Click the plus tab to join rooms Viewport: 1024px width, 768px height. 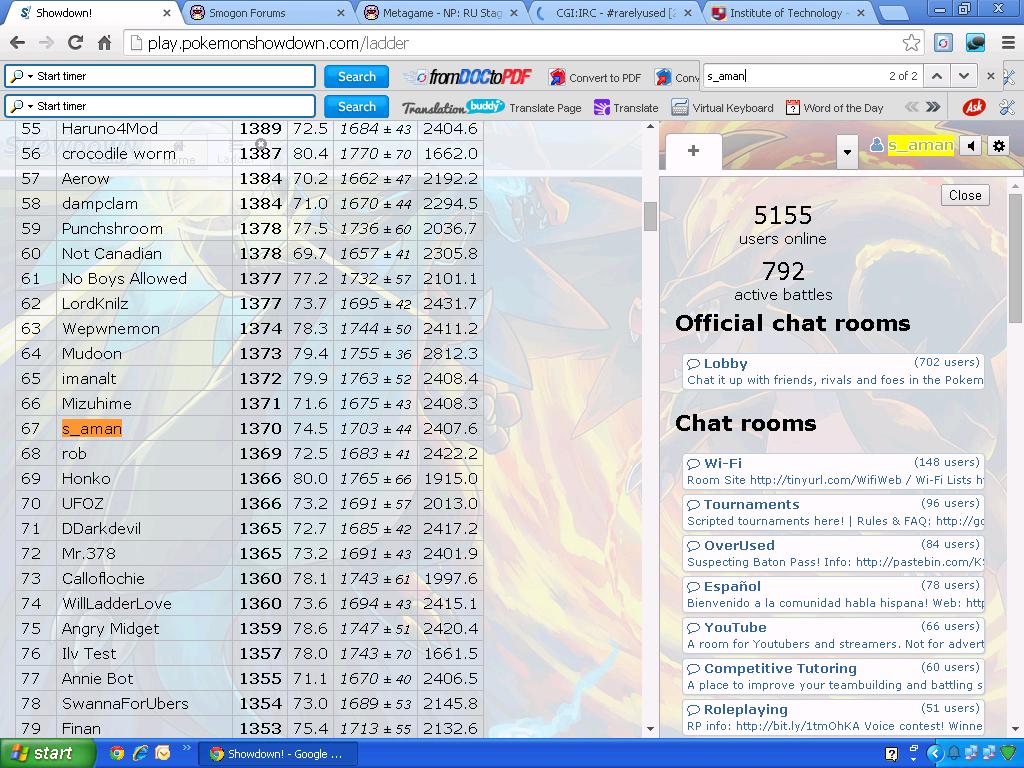tap(693, 151)
